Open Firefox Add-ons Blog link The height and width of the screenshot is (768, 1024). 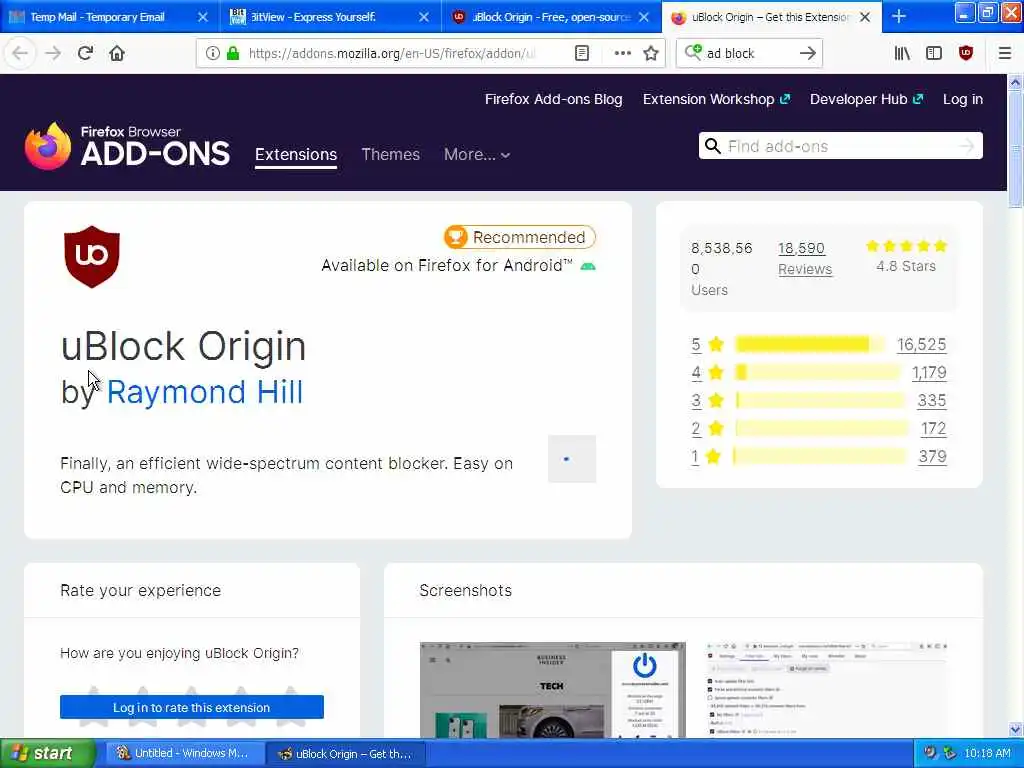point(553,99)
